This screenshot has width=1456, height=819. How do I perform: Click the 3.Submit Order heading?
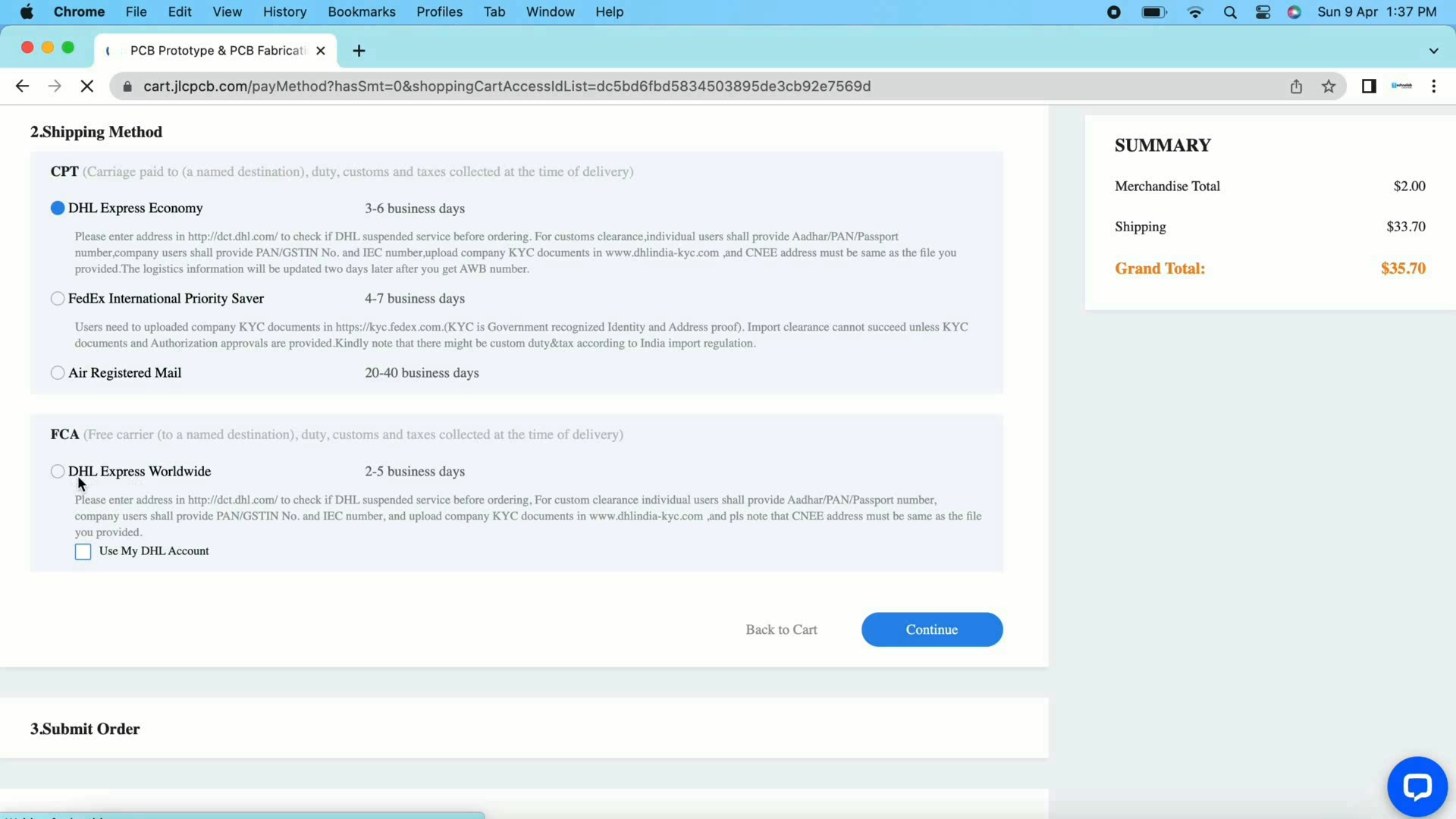(x=85, y=729)
